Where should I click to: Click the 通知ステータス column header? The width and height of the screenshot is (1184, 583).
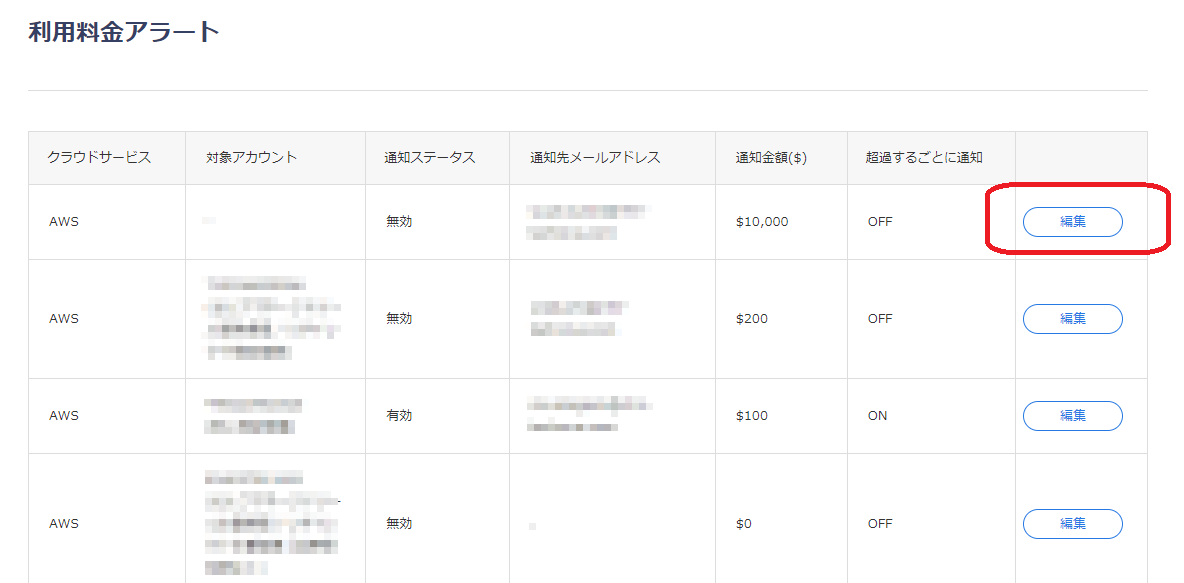coord(429,157)
